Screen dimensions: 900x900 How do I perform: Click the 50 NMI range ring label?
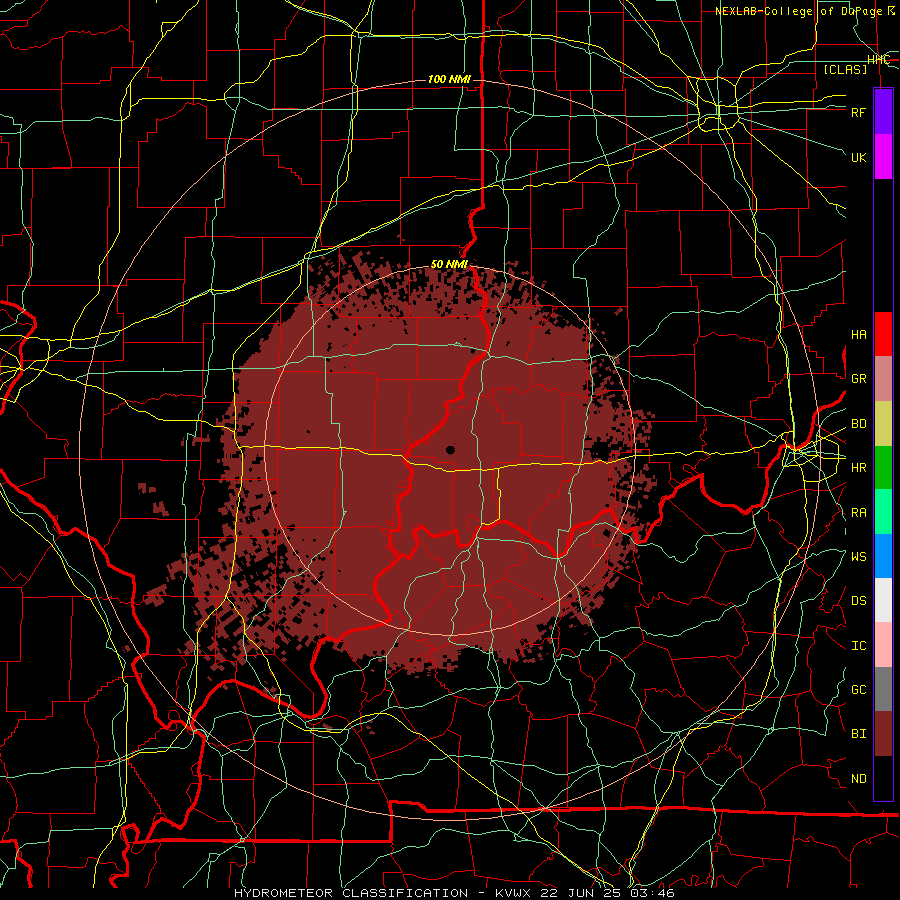coord(449,264)
